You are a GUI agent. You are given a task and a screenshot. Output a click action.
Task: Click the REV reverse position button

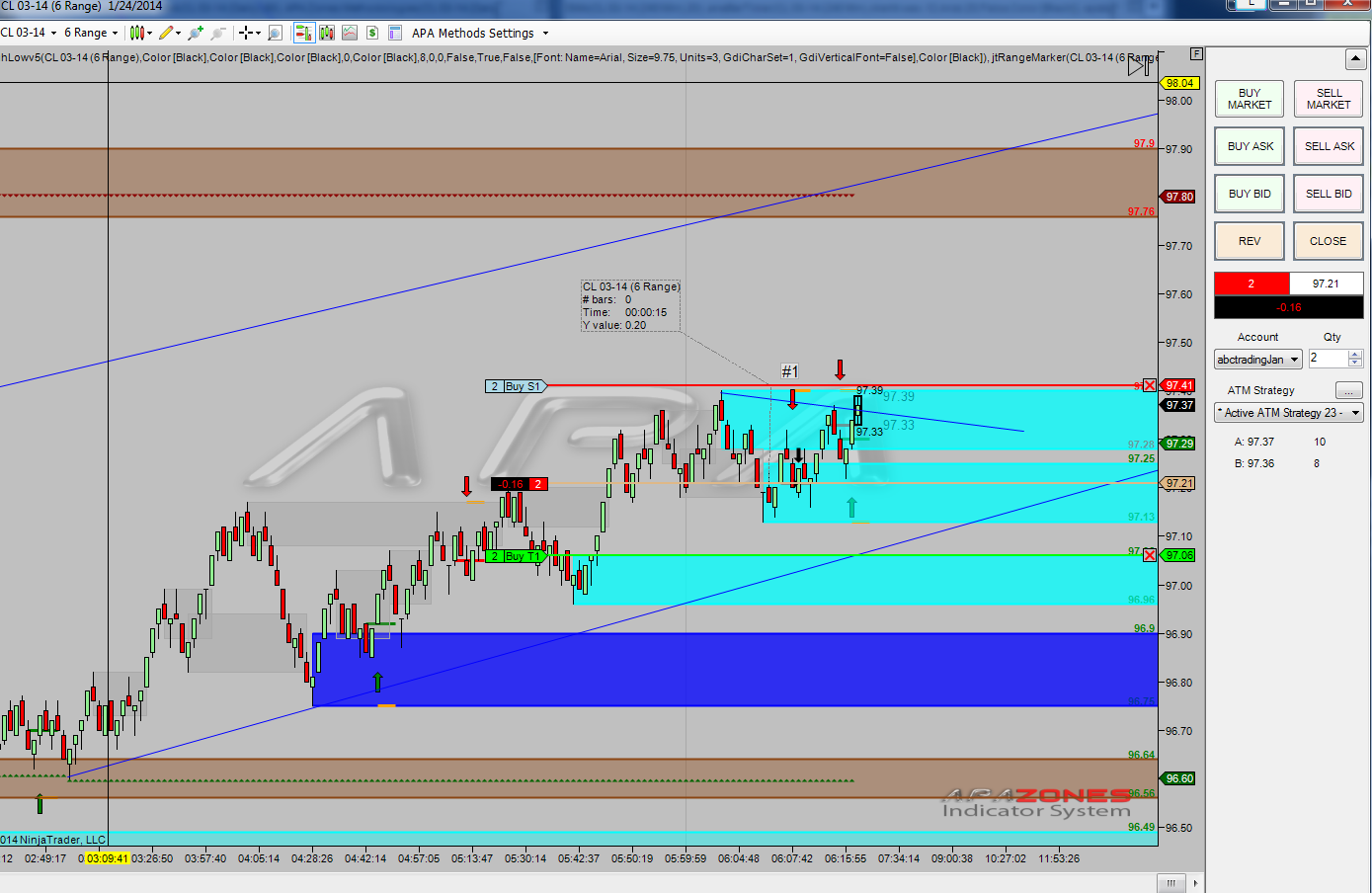1250,241
